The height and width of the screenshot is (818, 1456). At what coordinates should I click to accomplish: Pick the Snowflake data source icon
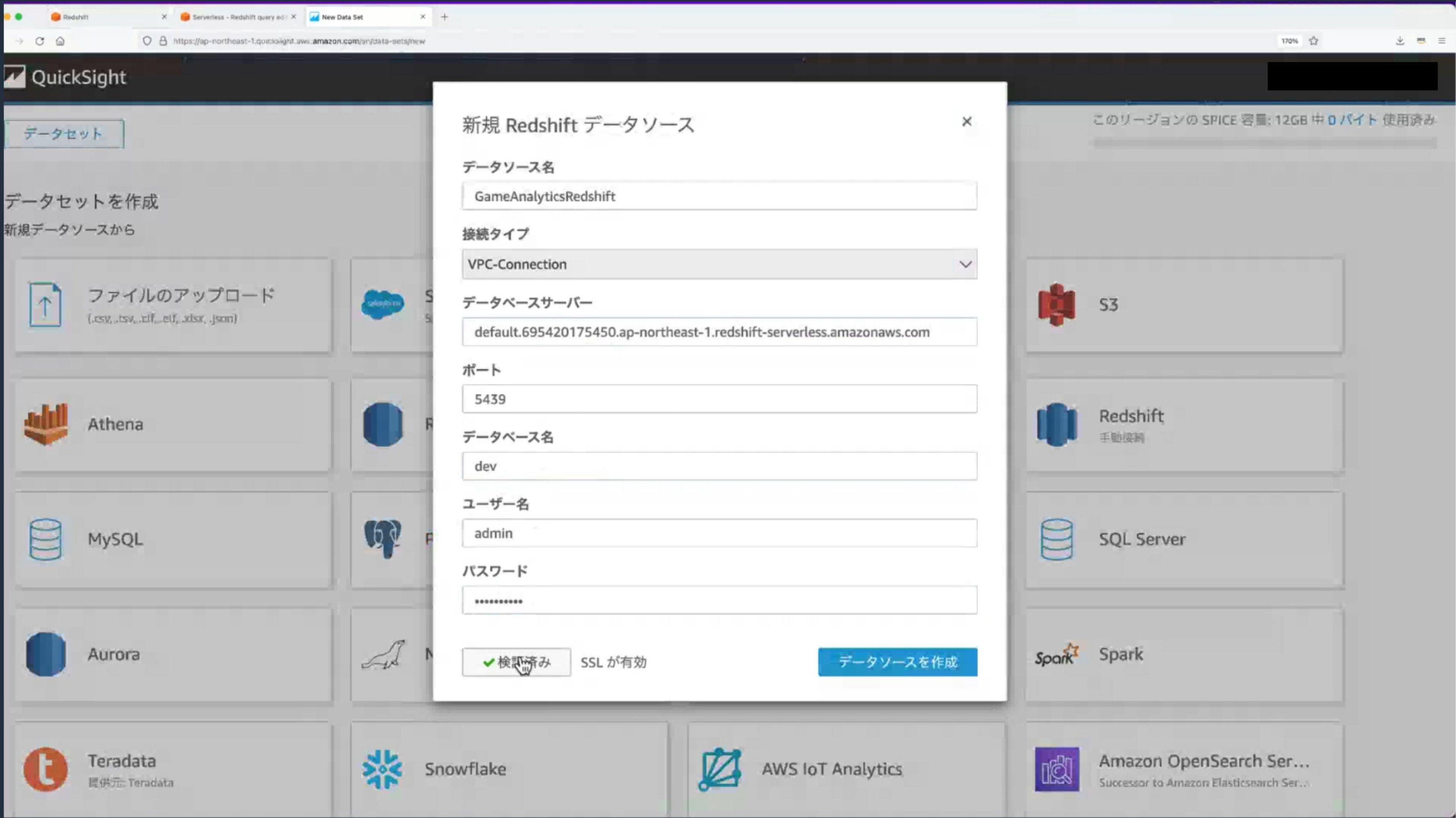pos(383,769)
